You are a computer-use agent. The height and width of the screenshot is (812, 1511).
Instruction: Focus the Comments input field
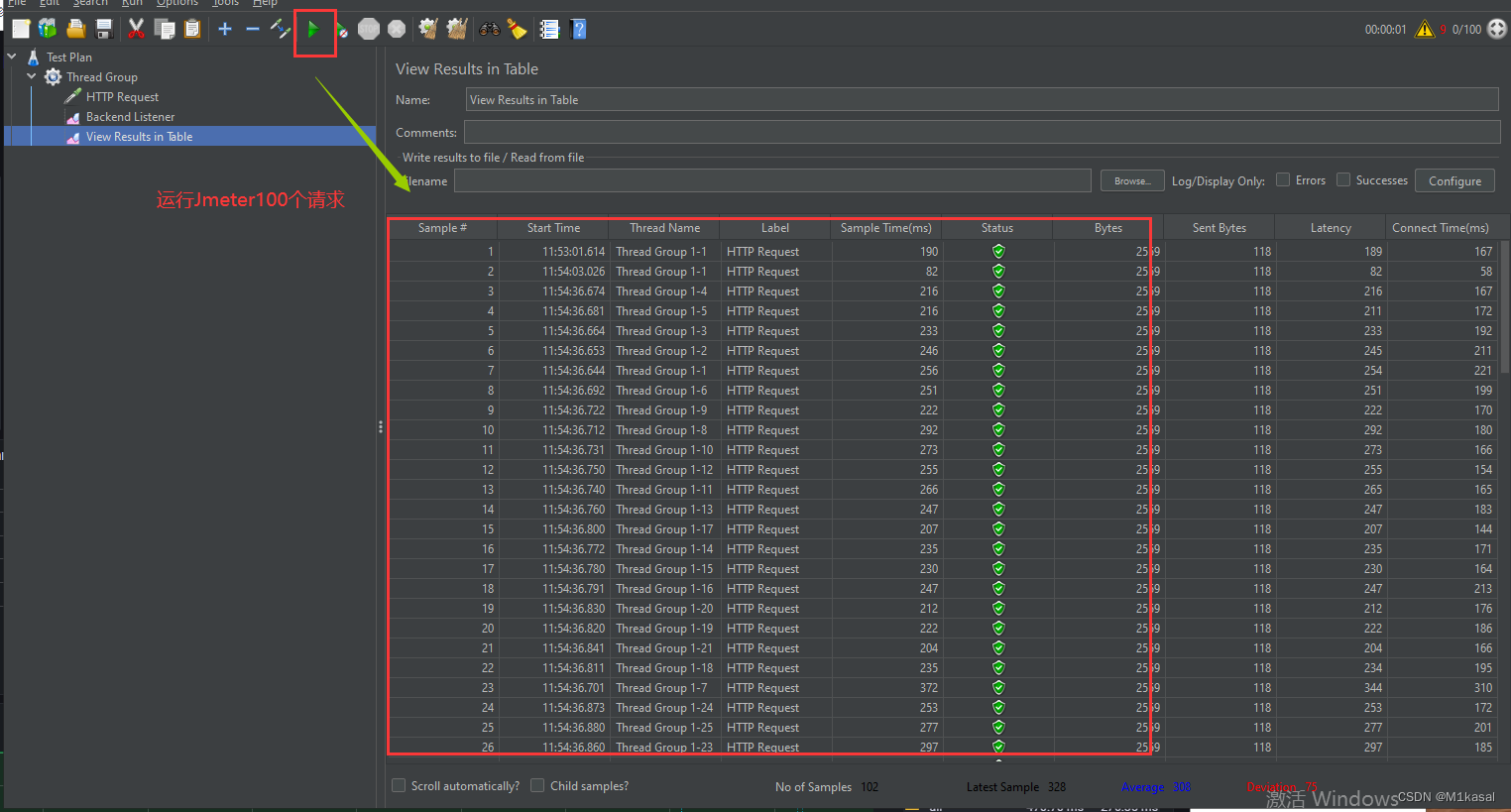tap(982, 132)
